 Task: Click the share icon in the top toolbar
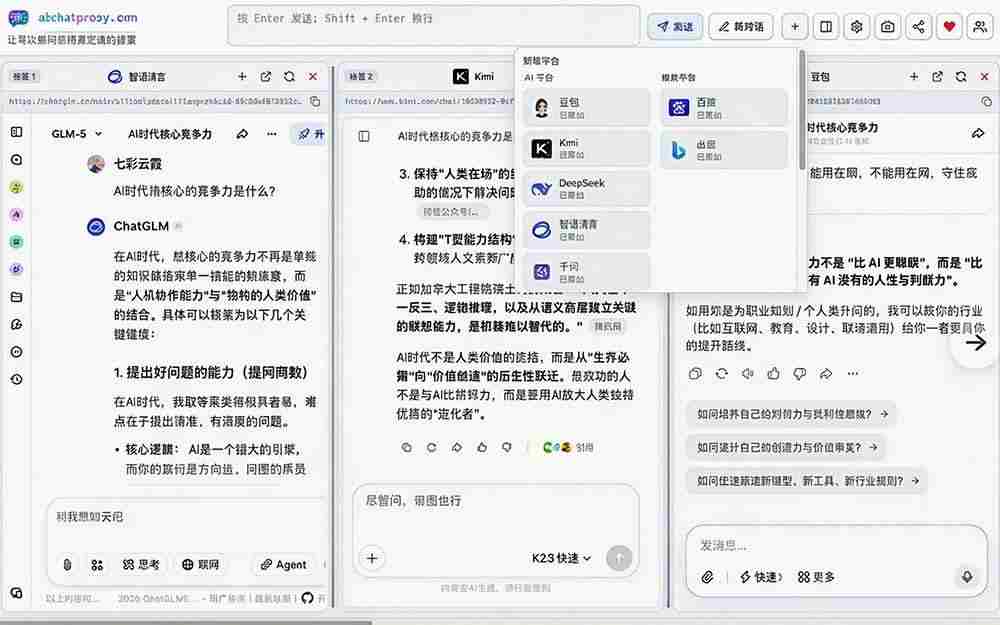(918, 27)
